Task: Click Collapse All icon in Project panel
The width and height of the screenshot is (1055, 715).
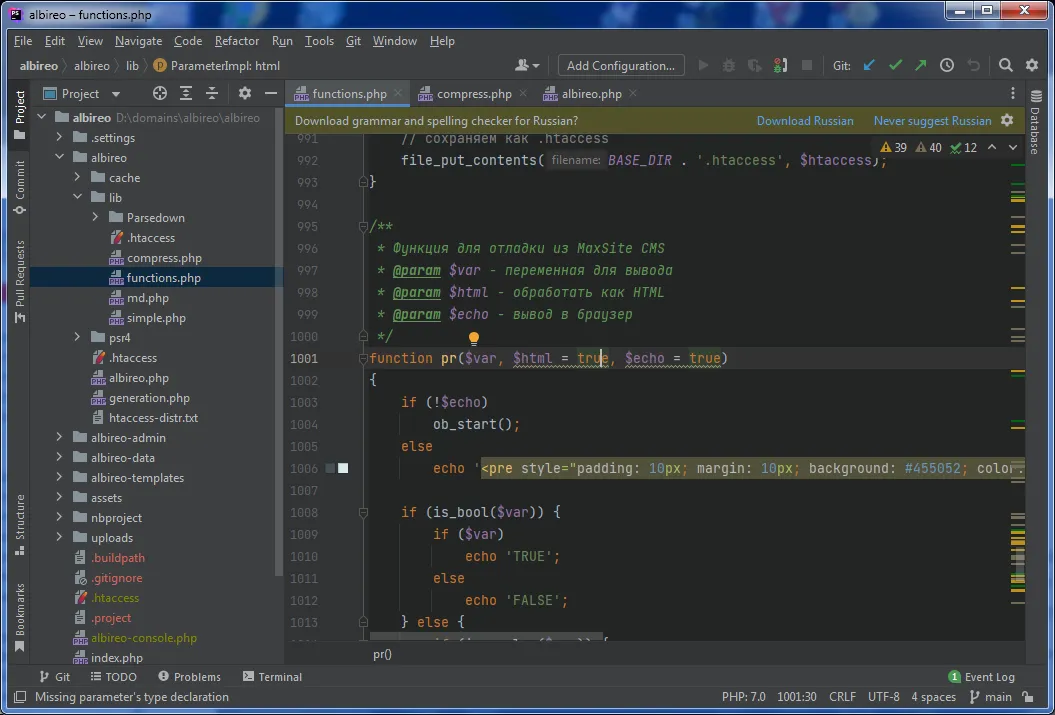Action: coord(212,93)
